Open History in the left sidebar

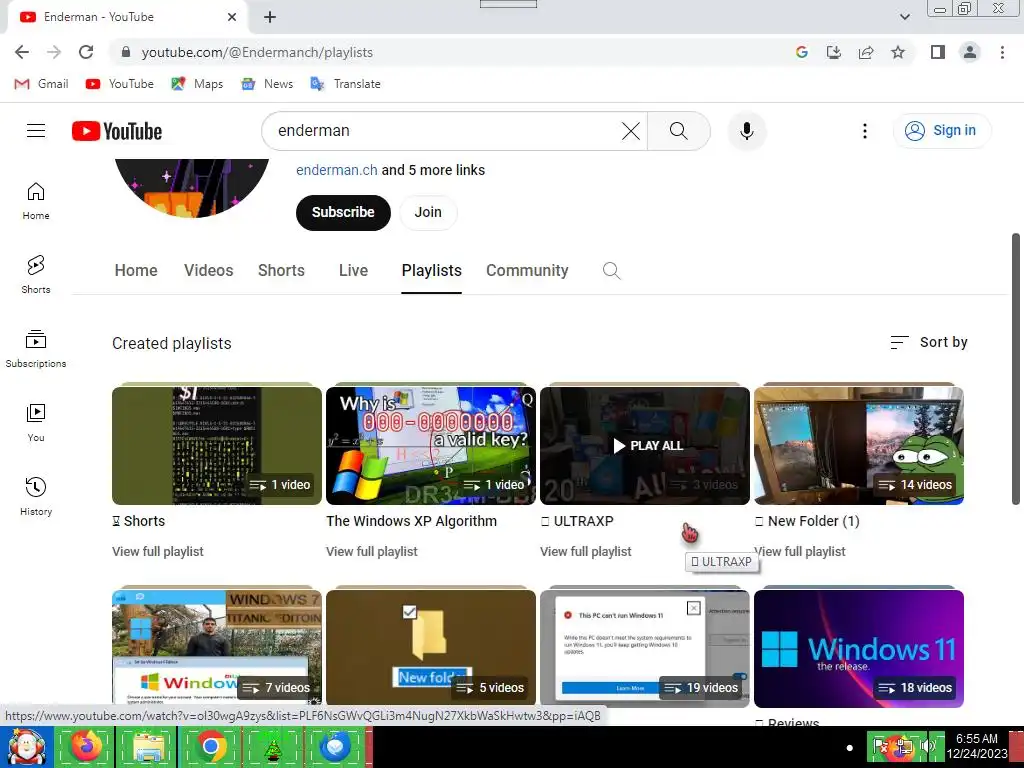[36, 497]
